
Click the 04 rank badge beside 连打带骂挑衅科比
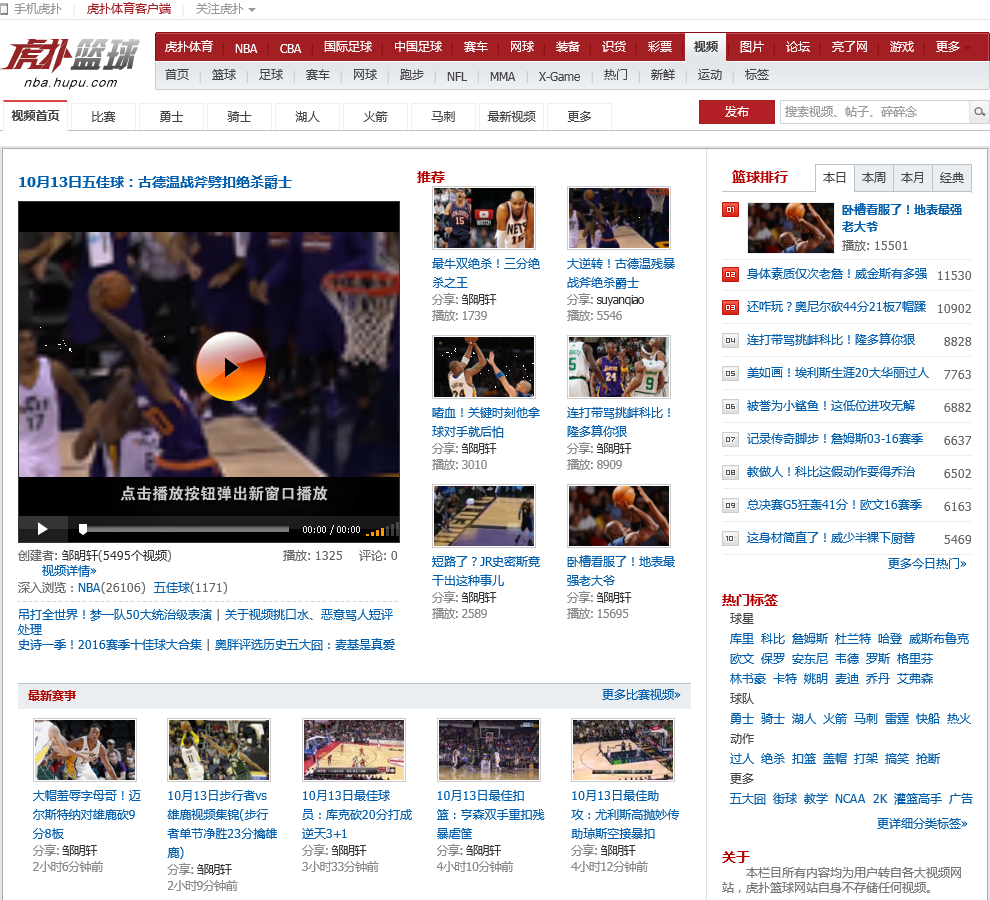[731, 340]
